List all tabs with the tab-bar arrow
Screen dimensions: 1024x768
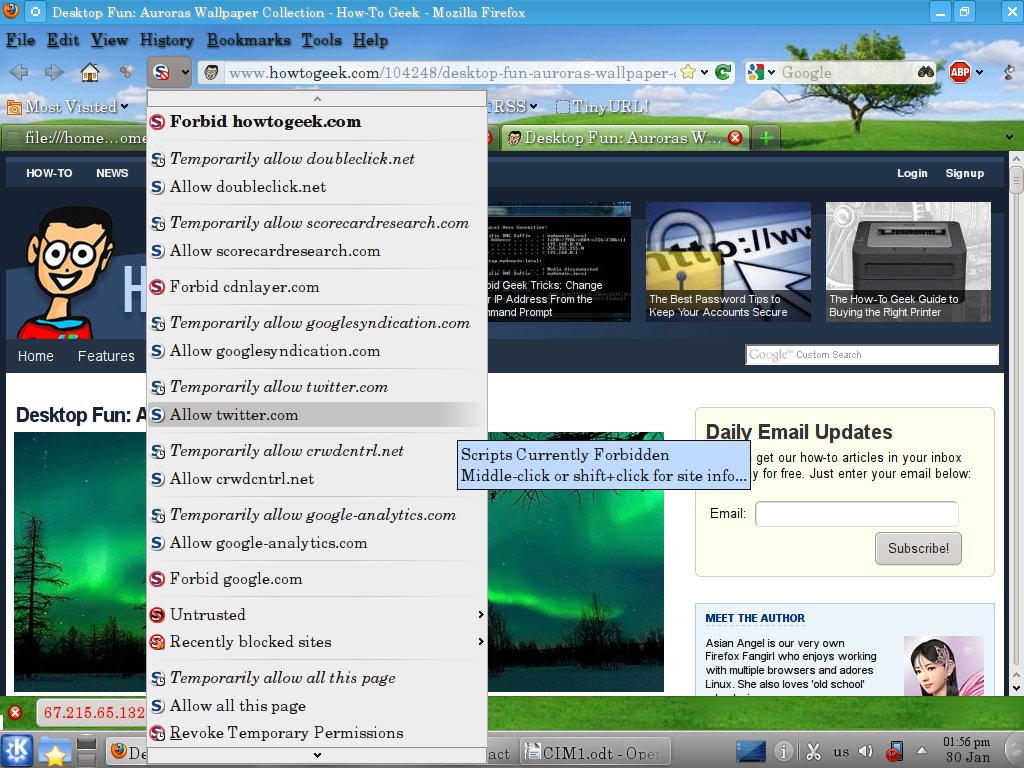1010,138
